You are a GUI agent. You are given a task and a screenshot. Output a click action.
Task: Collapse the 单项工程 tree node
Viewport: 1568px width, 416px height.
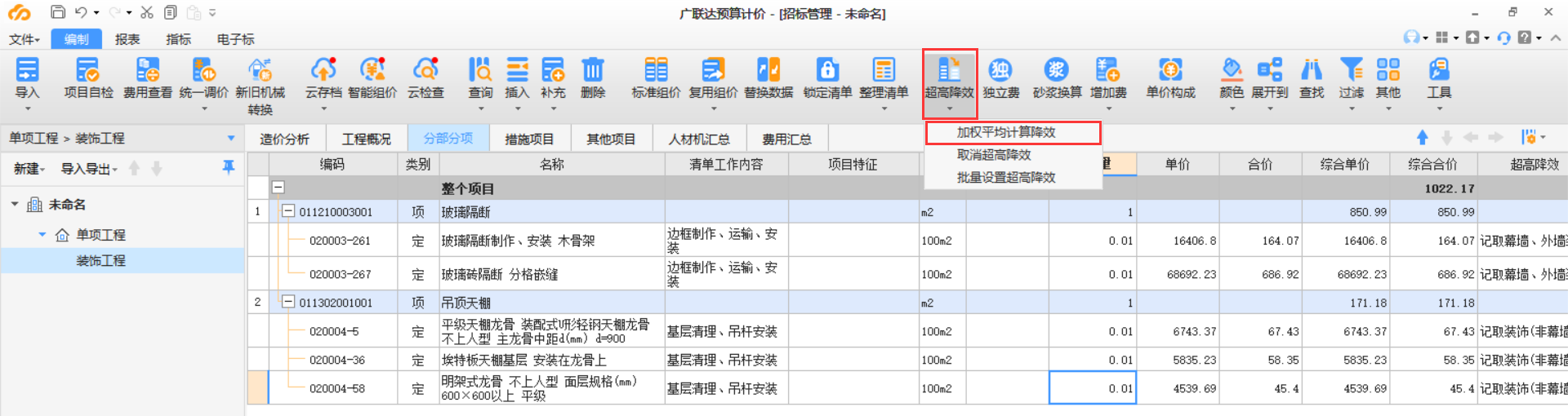click(42, 235)
